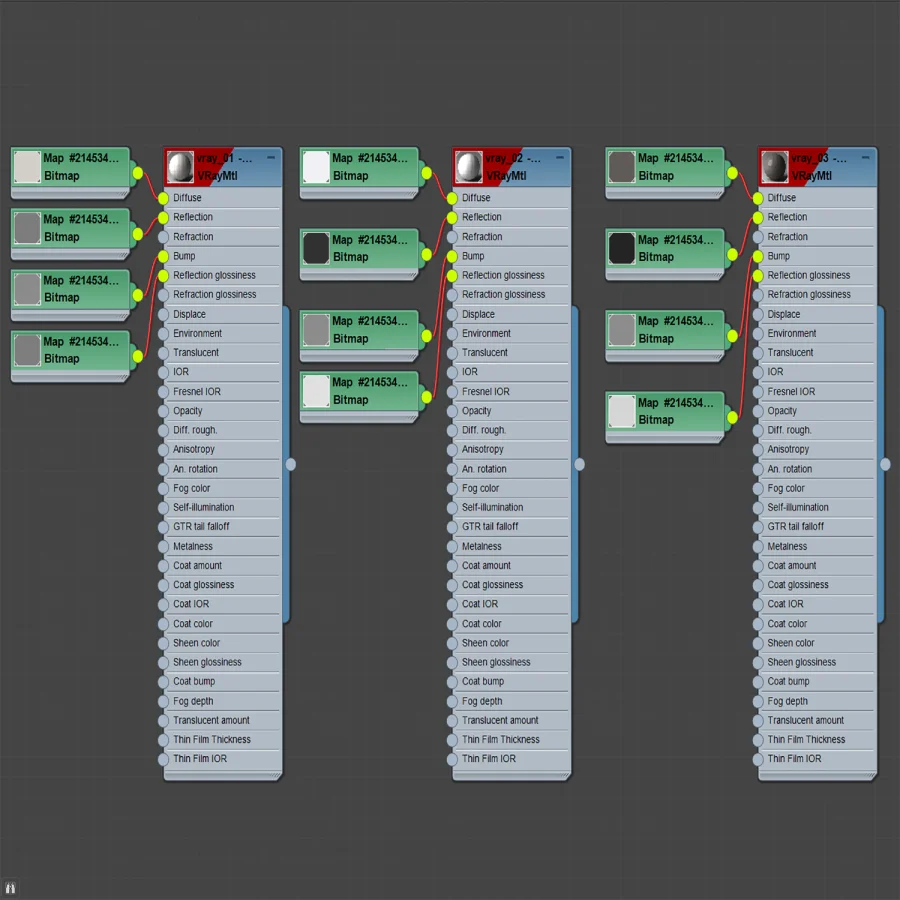Screen dimensions: 900x900
Task: Click the Coat IOR socket on vray_03
Action: tap(758, 604)
